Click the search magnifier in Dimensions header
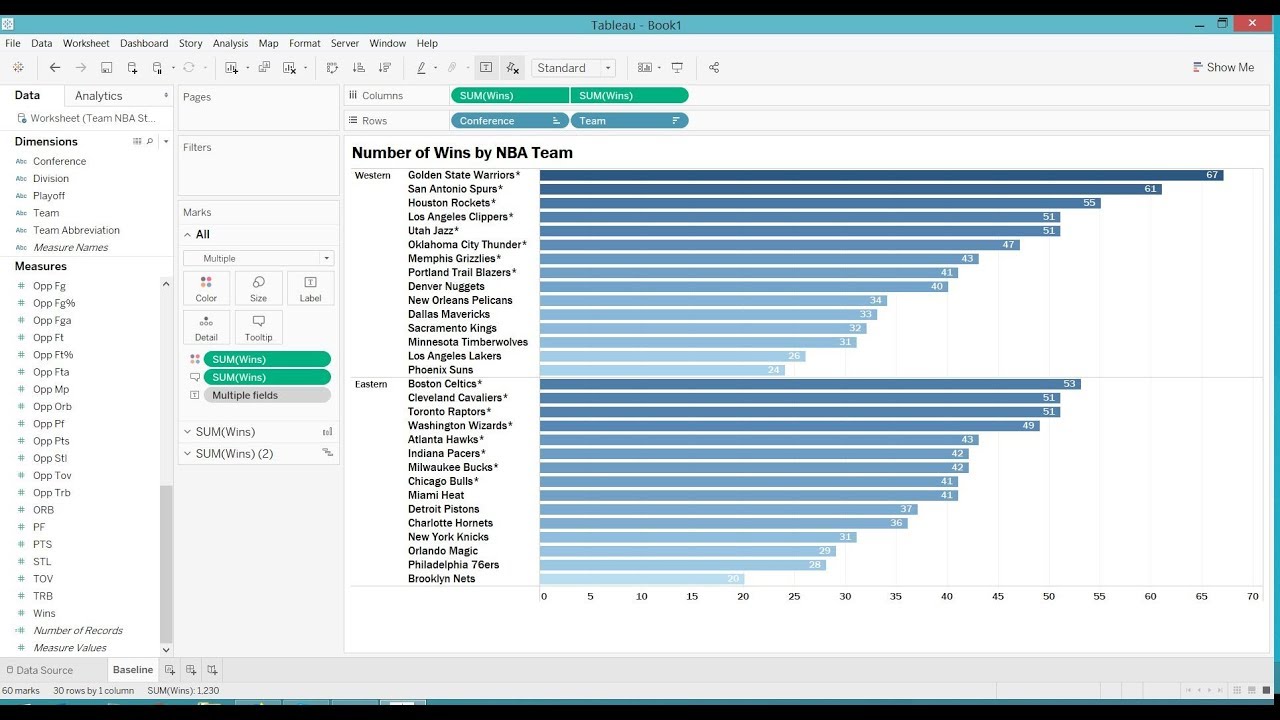 pyautogui.click(x=151, y=142)
